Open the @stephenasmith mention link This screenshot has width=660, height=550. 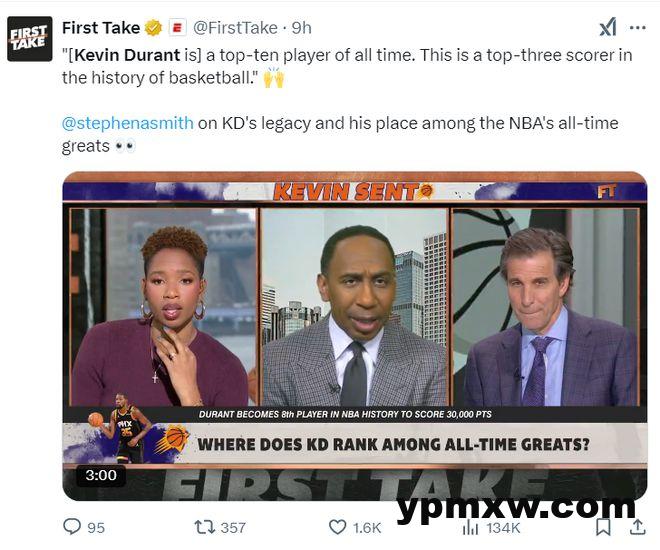click(128, 123)
